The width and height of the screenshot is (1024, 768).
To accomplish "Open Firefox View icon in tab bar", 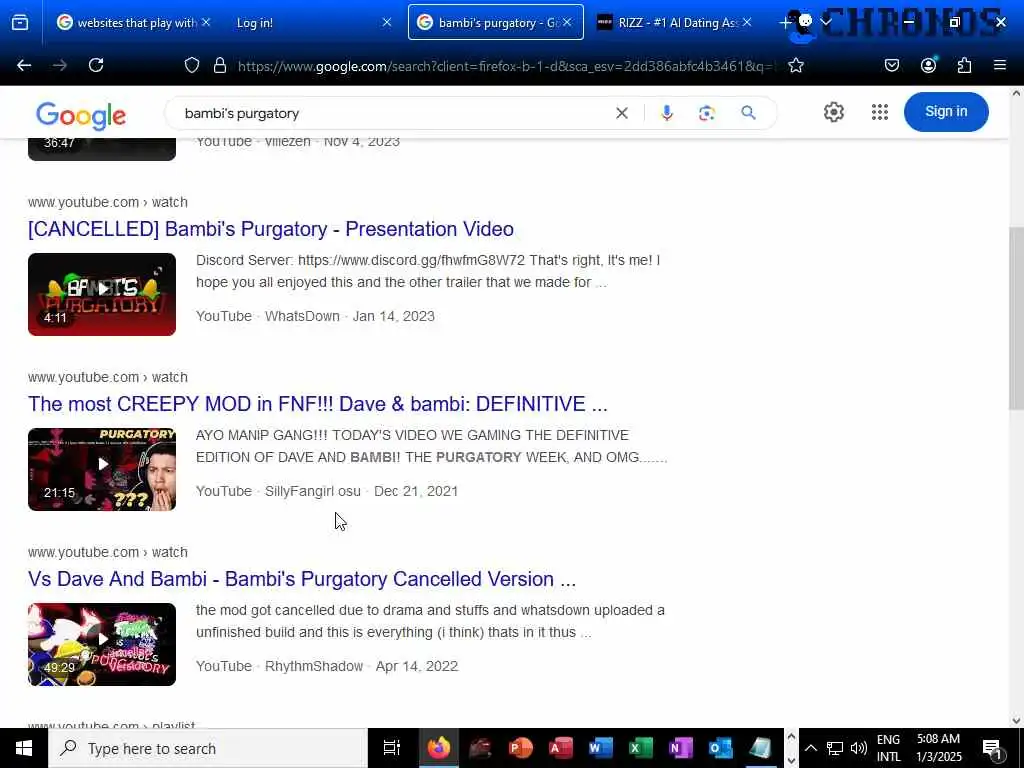I will pos(20,23).
